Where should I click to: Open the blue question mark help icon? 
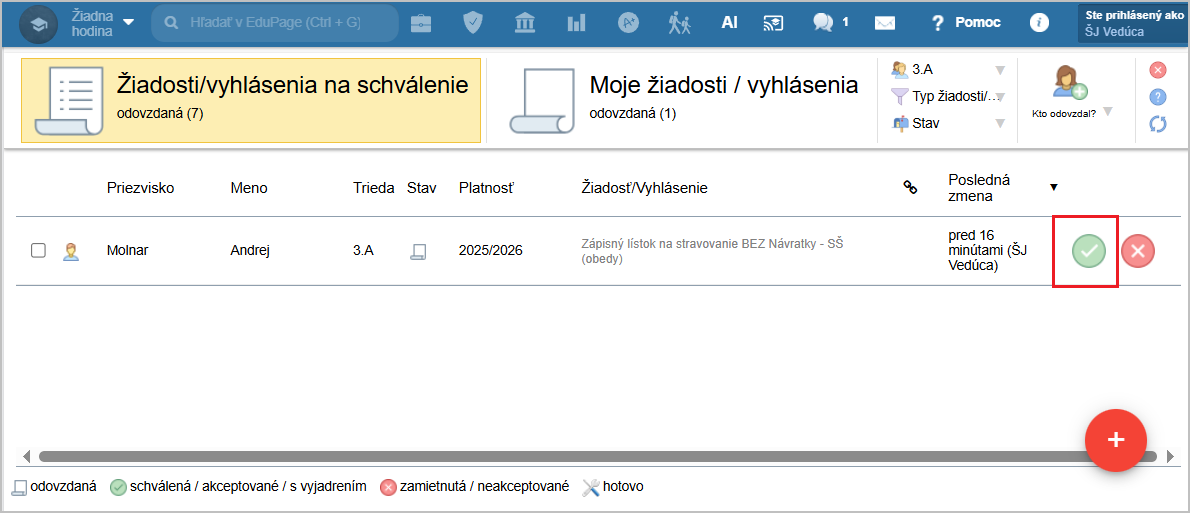click(x=1158, y=97)
